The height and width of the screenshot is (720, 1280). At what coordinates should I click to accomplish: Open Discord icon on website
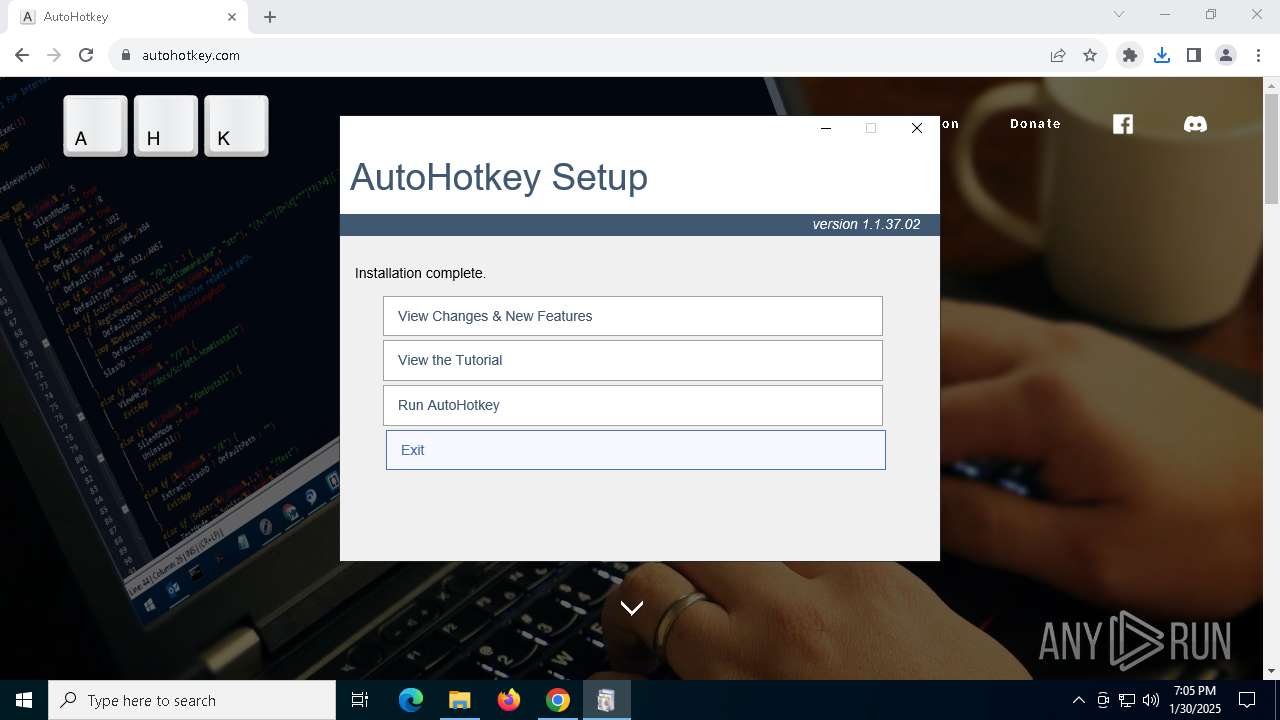click(x=1195, y=124)
